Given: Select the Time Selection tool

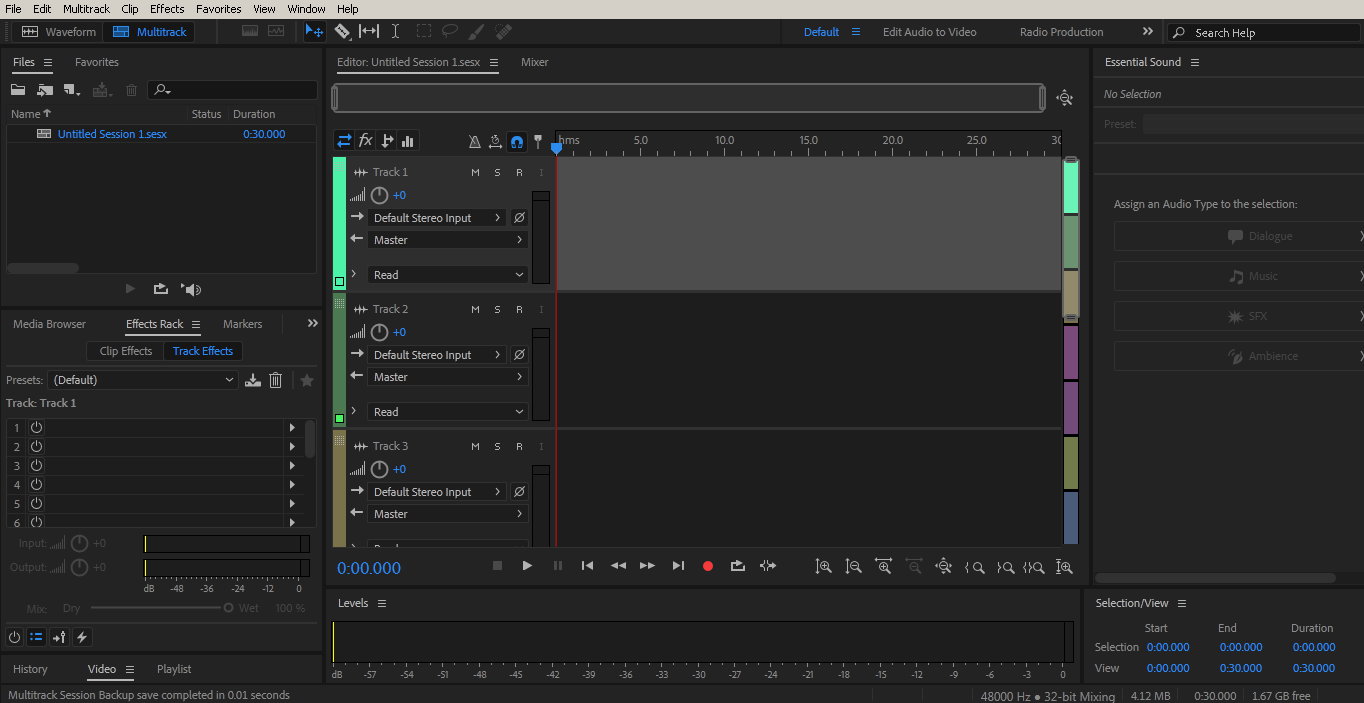Looking at the screenshot, I should tap(396, 32).
